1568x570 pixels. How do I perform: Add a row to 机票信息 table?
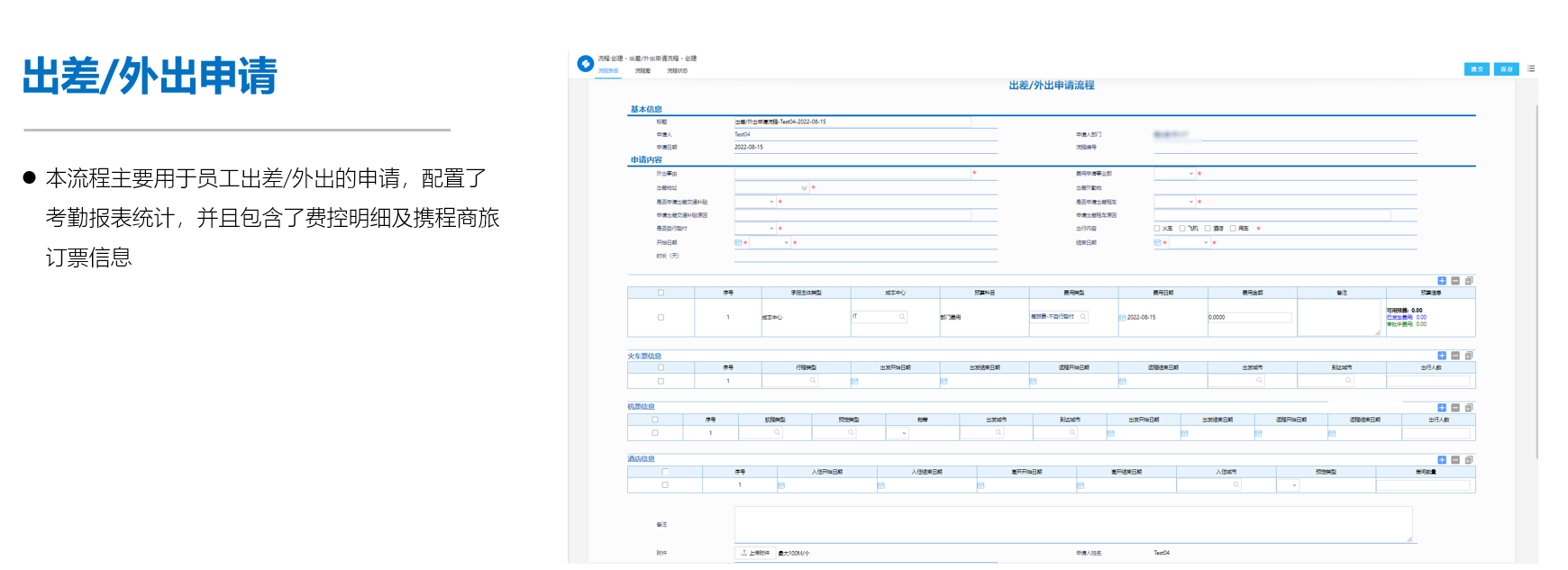tap(1442, 408)
